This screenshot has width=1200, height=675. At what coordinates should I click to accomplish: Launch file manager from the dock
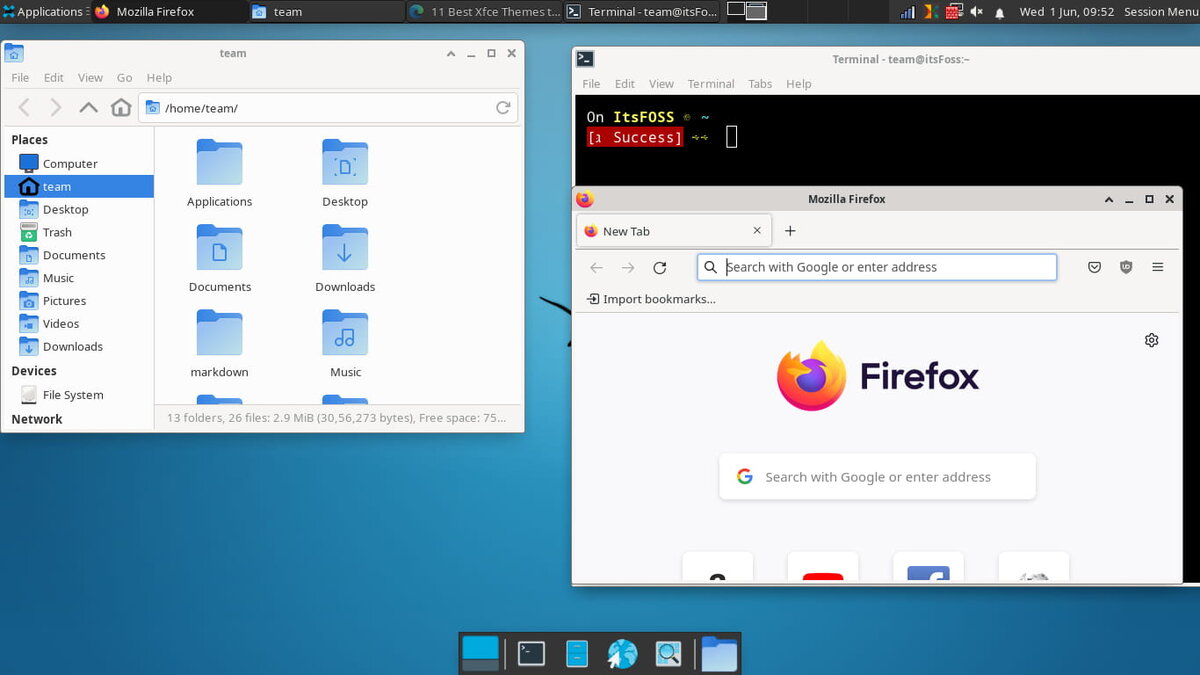pyautogui.click(x=576, y=654)
